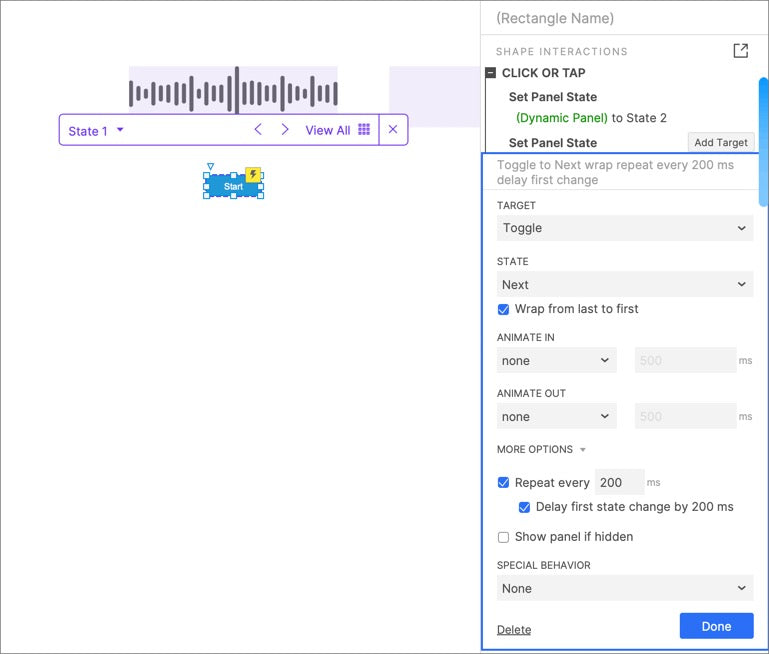The width and height of the screenshot is (769, 654).
Task: Click the Done button
Action: click(716, 626)
